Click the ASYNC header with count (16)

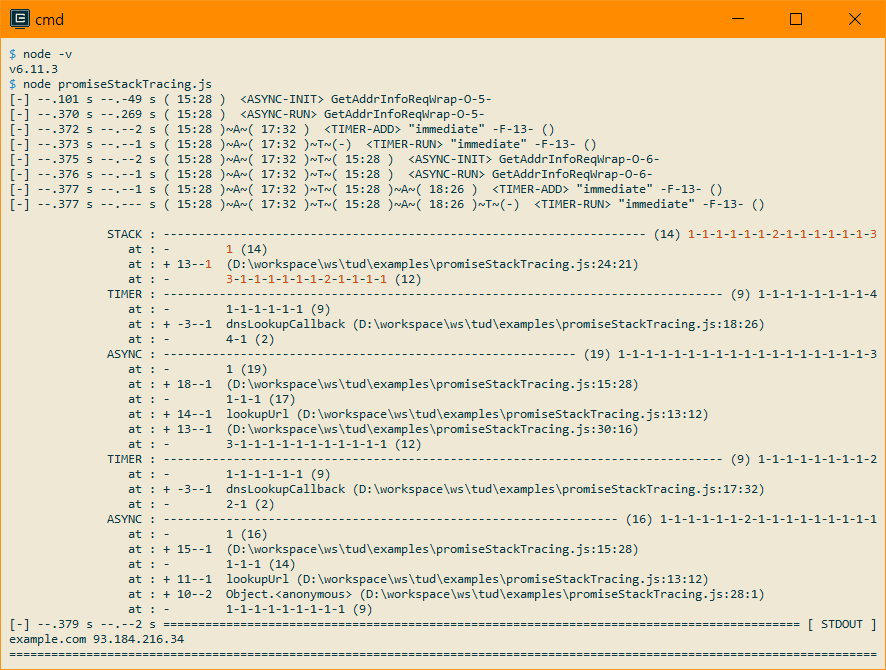[x=492, y=519]
